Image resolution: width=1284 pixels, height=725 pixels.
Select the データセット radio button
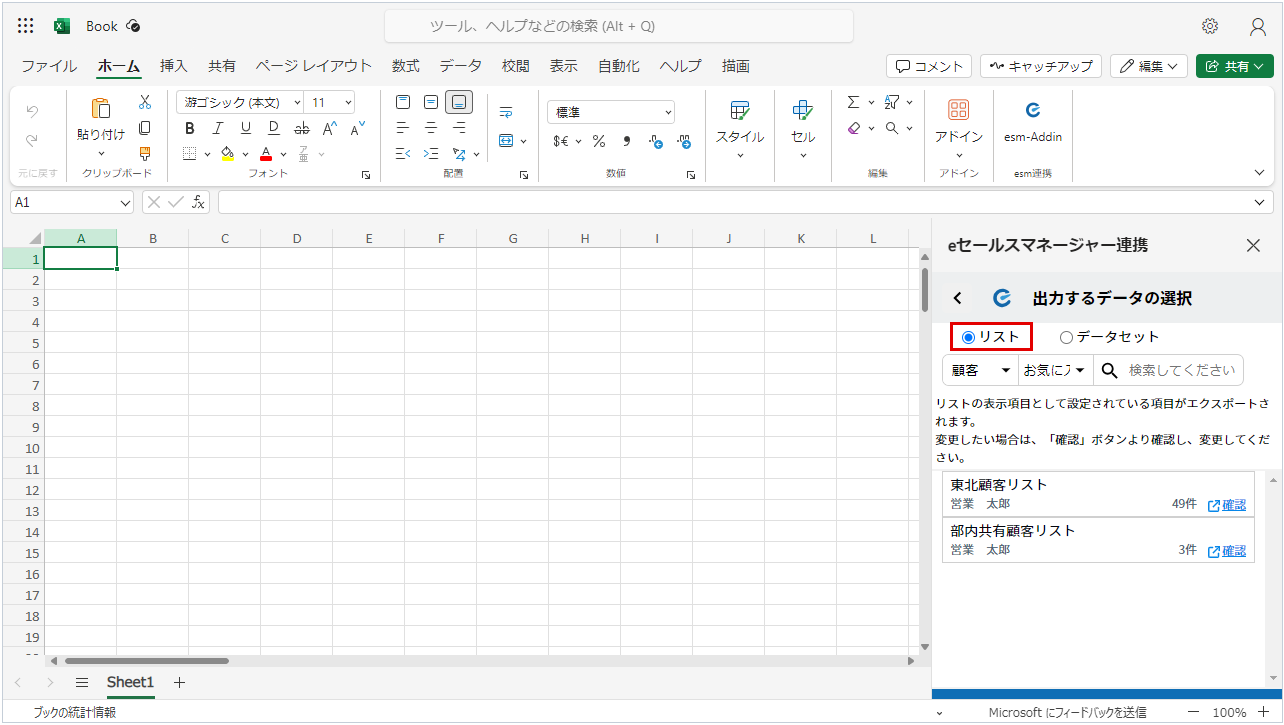point(1066,337)
